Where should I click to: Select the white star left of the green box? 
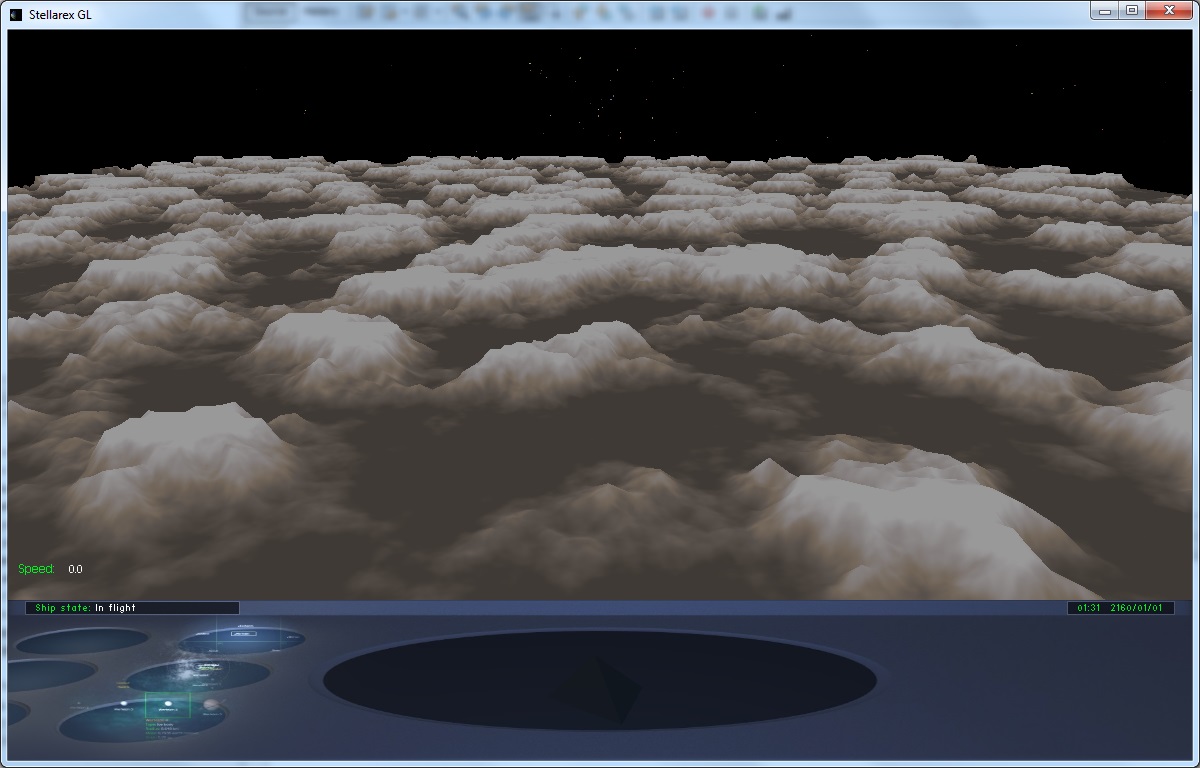pos(124,705)
